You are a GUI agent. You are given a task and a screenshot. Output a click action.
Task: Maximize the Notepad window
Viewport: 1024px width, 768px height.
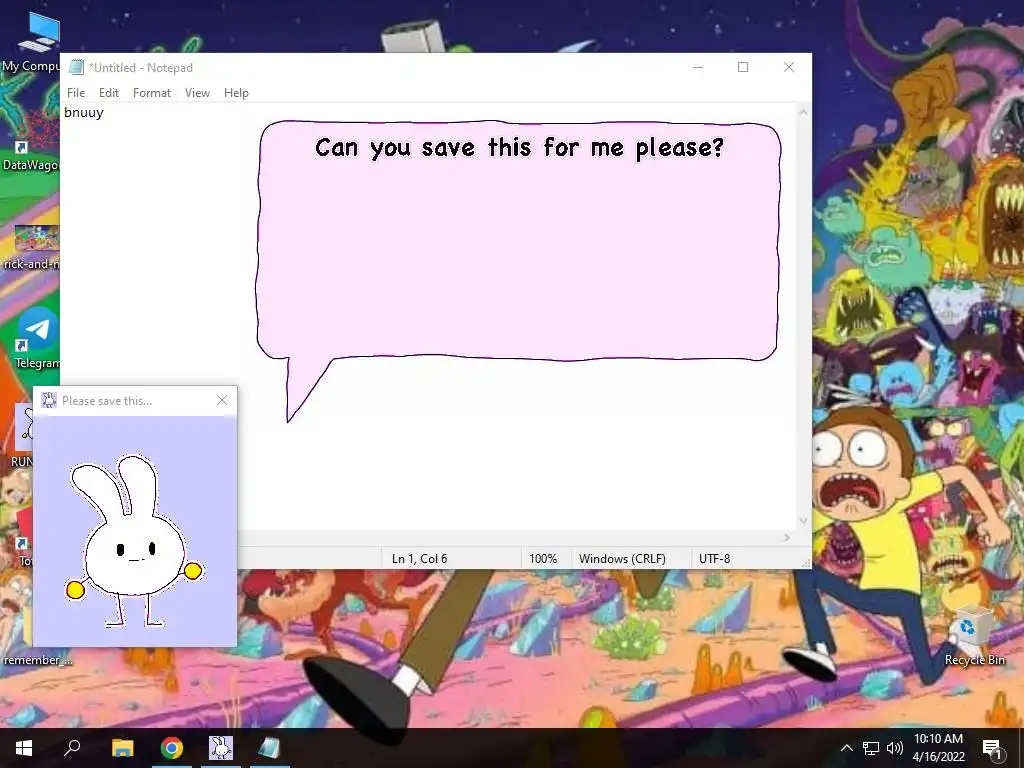[743, 67]
